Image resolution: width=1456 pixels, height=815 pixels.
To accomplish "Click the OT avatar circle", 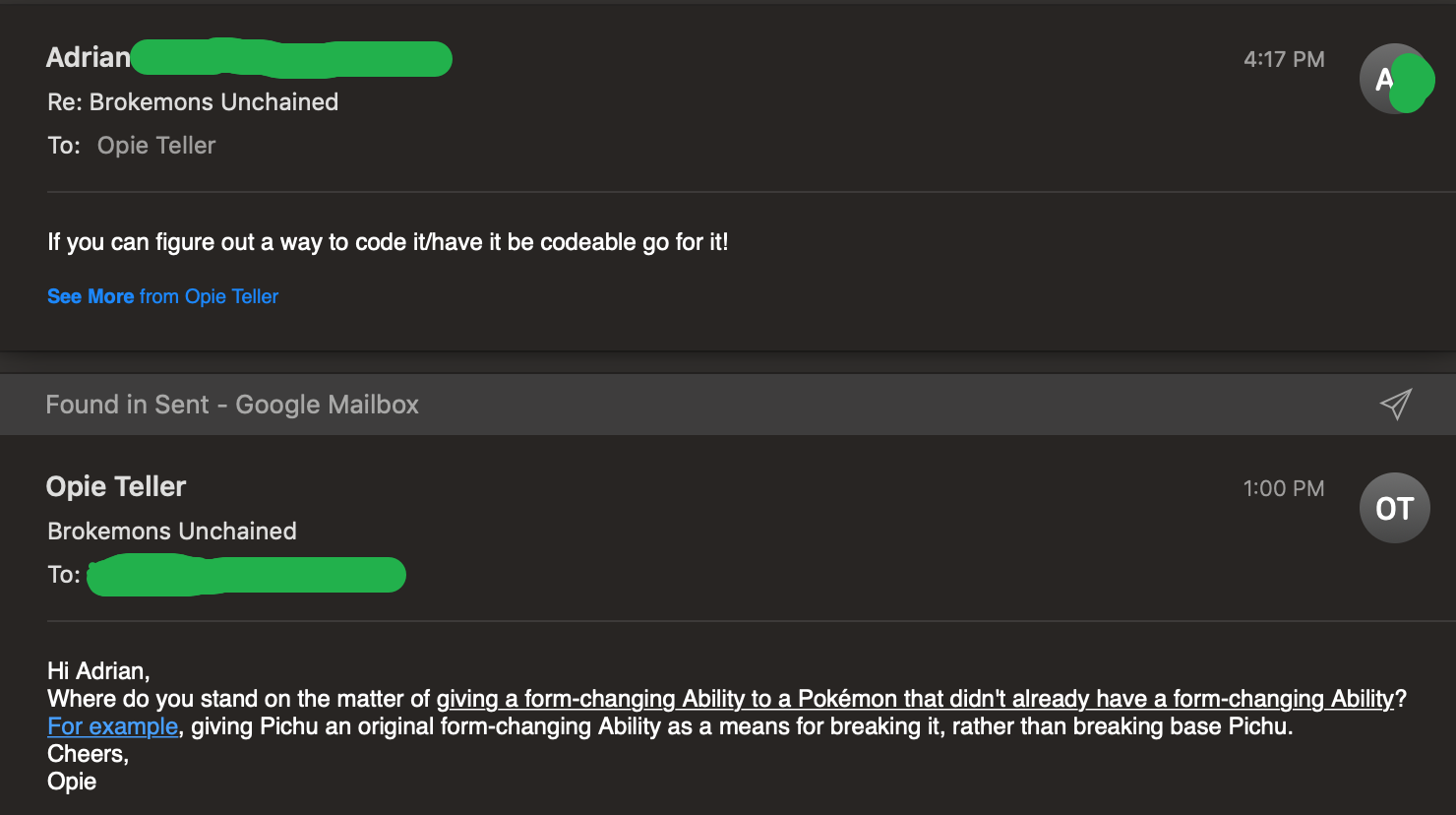I will pos(1394,508).
